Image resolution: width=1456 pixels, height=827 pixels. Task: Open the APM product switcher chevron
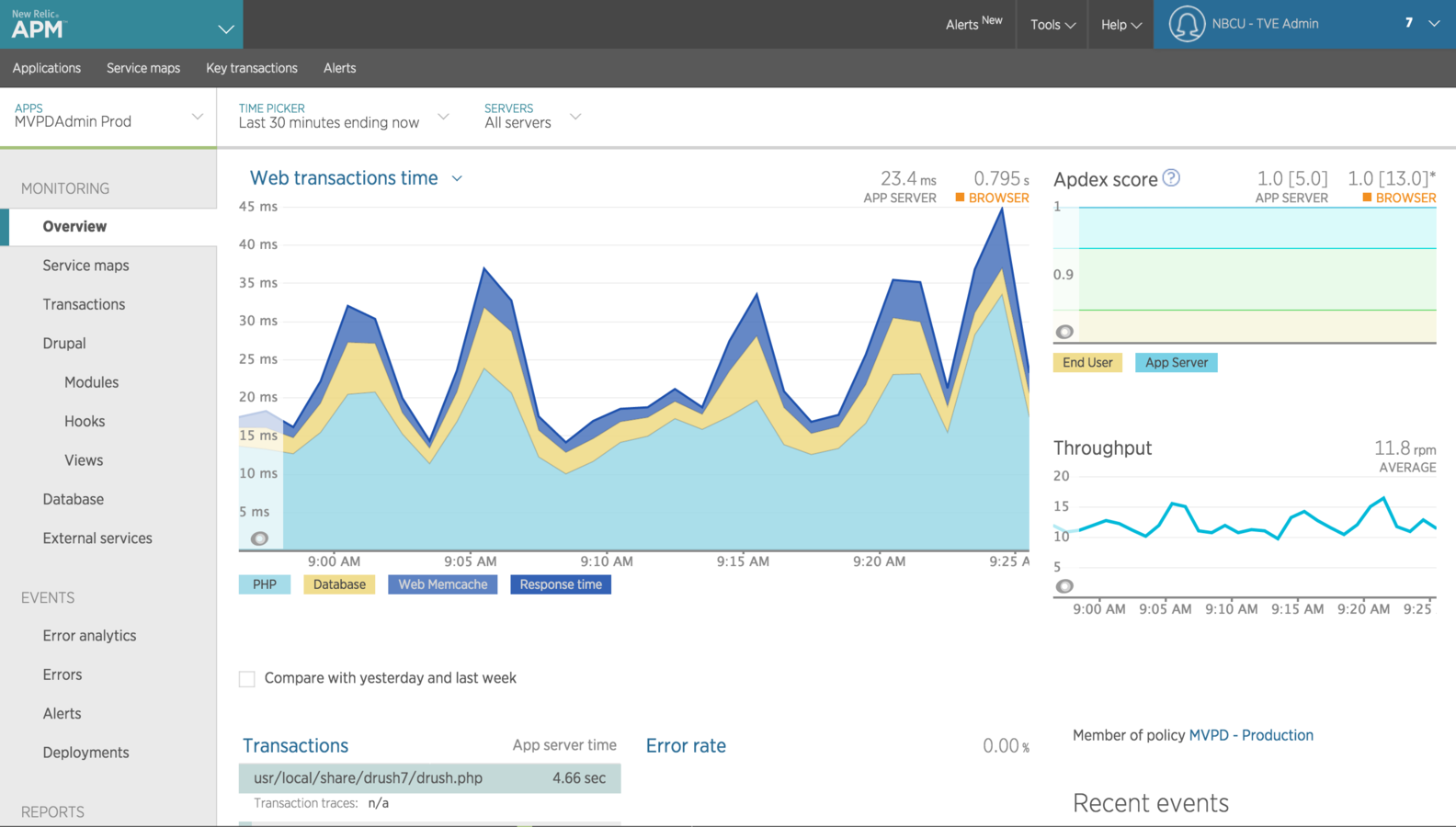click(226, 29)
